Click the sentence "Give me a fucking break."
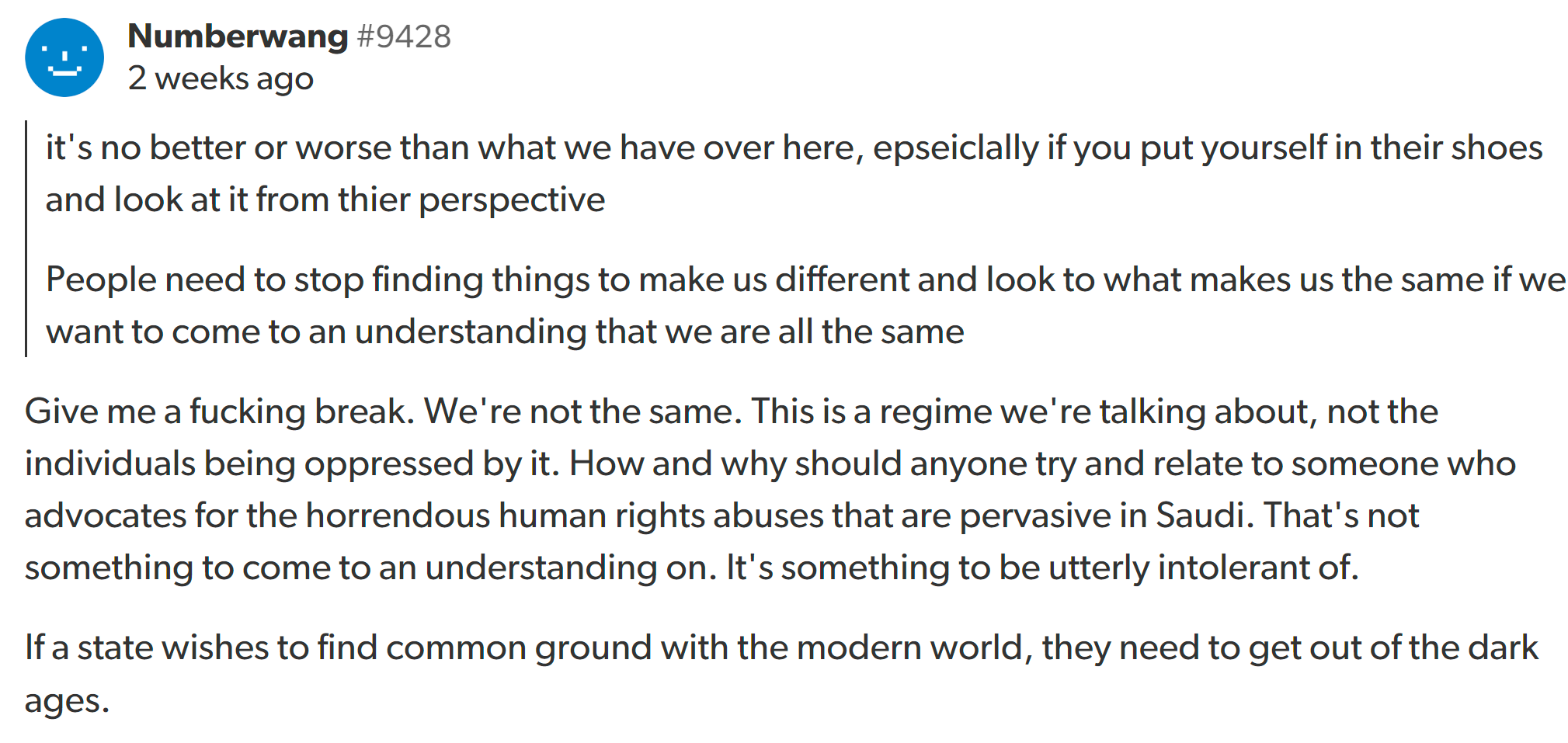 click(219, 411)
